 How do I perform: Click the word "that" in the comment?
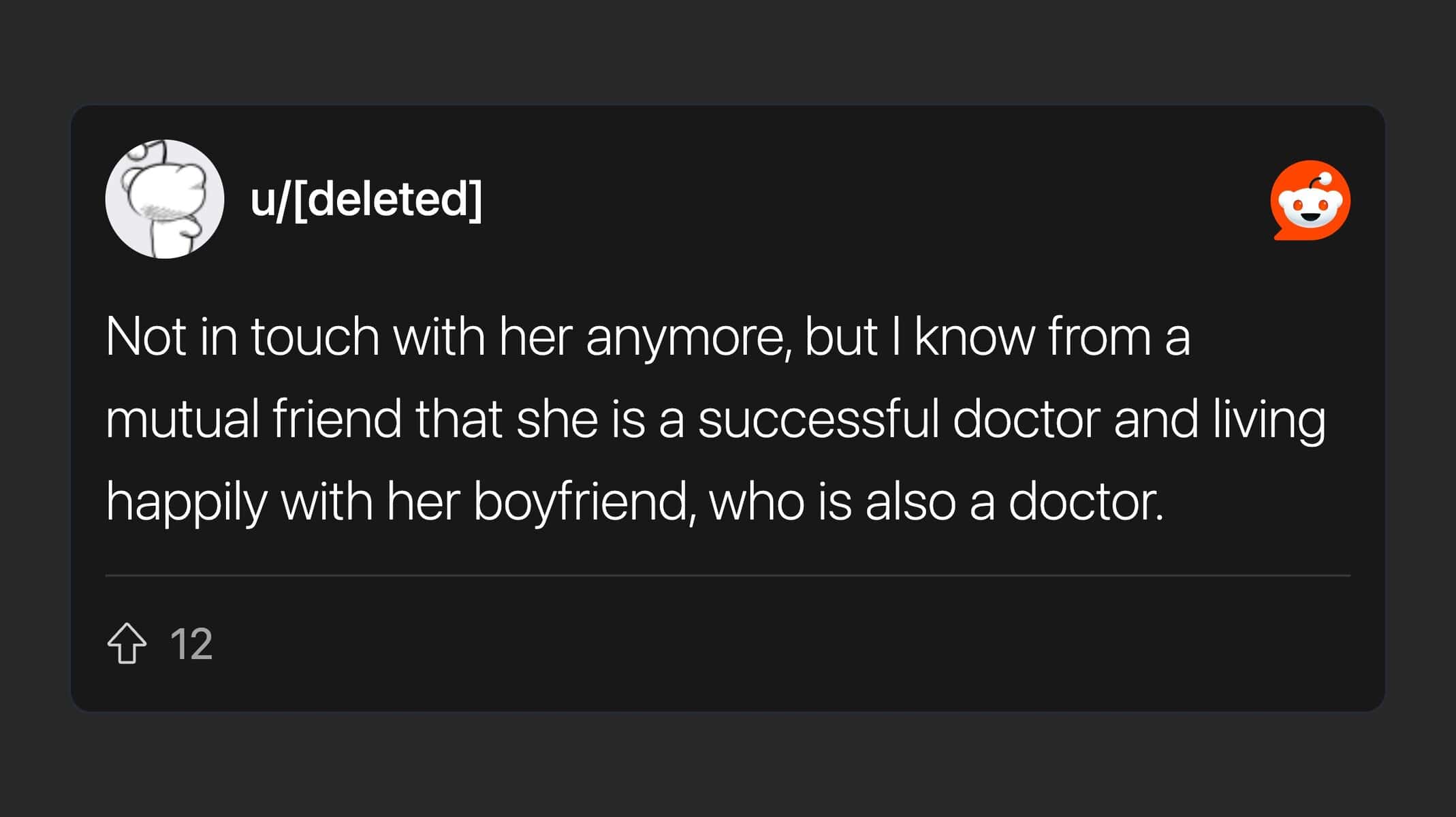pyautogui.click(x=459, y=419)
